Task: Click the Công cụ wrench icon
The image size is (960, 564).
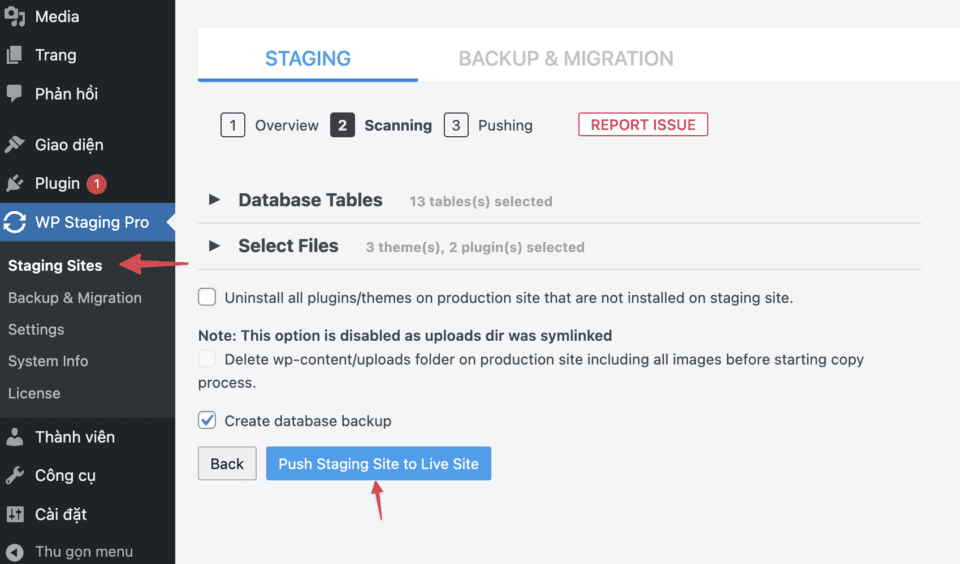Action: click(x=15, y=475)
